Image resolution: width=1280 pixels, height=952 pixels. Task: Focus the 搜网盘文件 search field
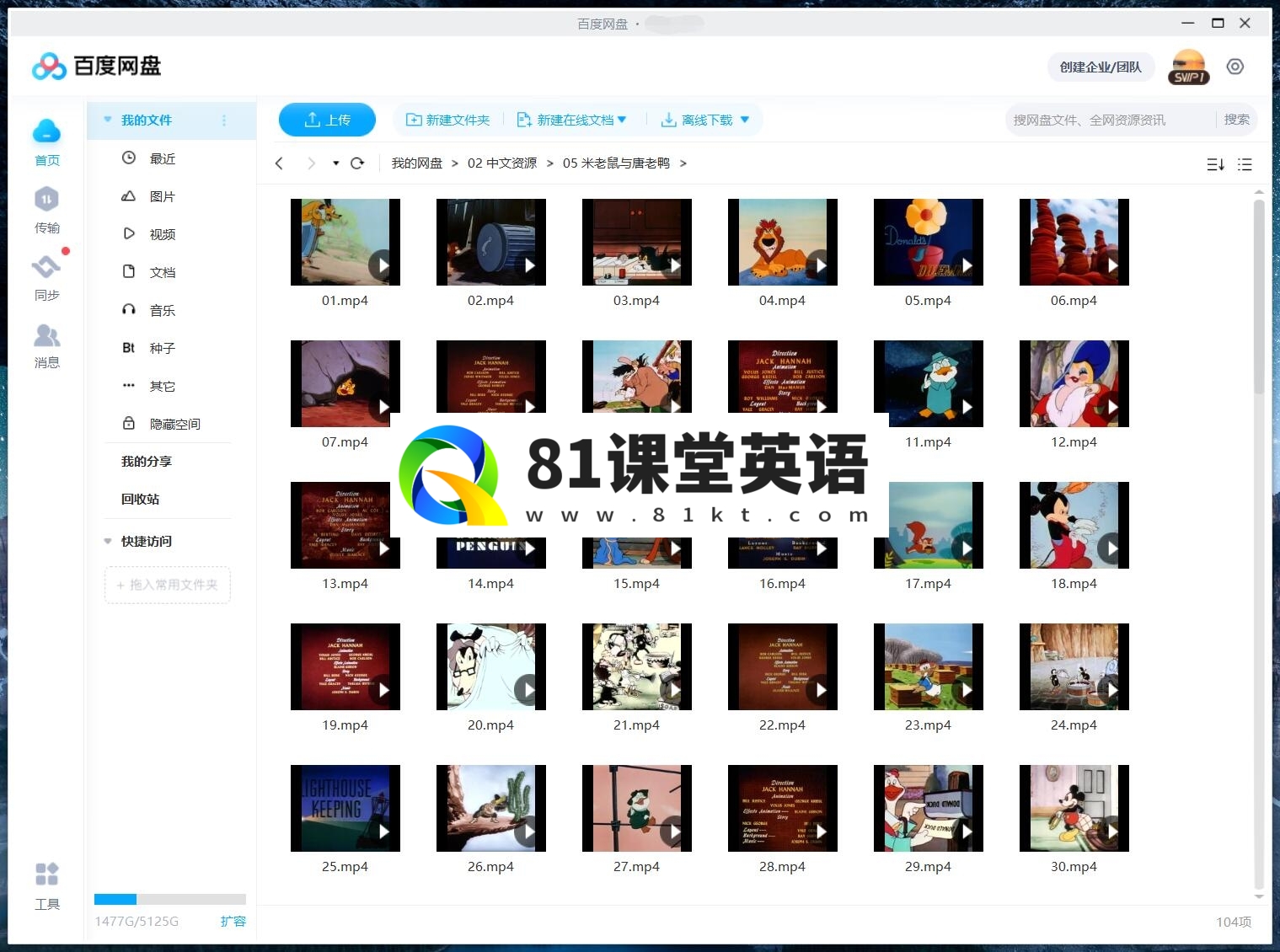click(1111, 120)
